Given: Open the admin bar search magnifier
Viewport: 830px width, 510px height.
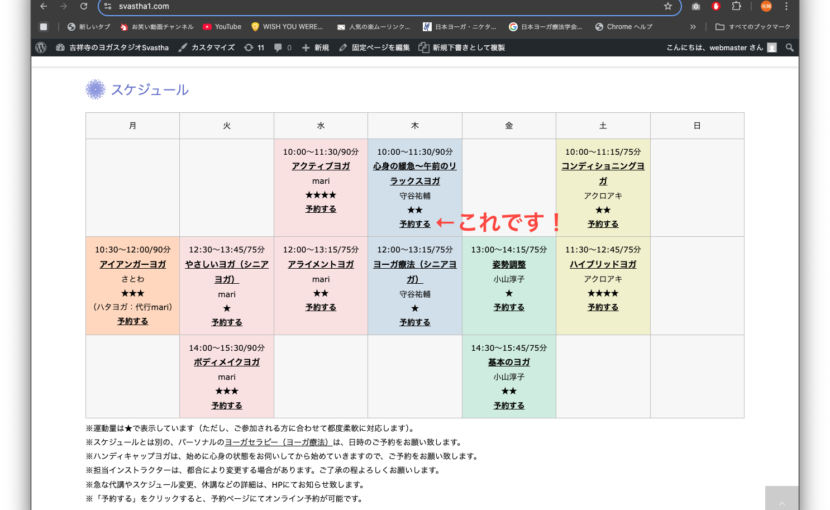Looking at the screenshot, I should click(789, 47).
